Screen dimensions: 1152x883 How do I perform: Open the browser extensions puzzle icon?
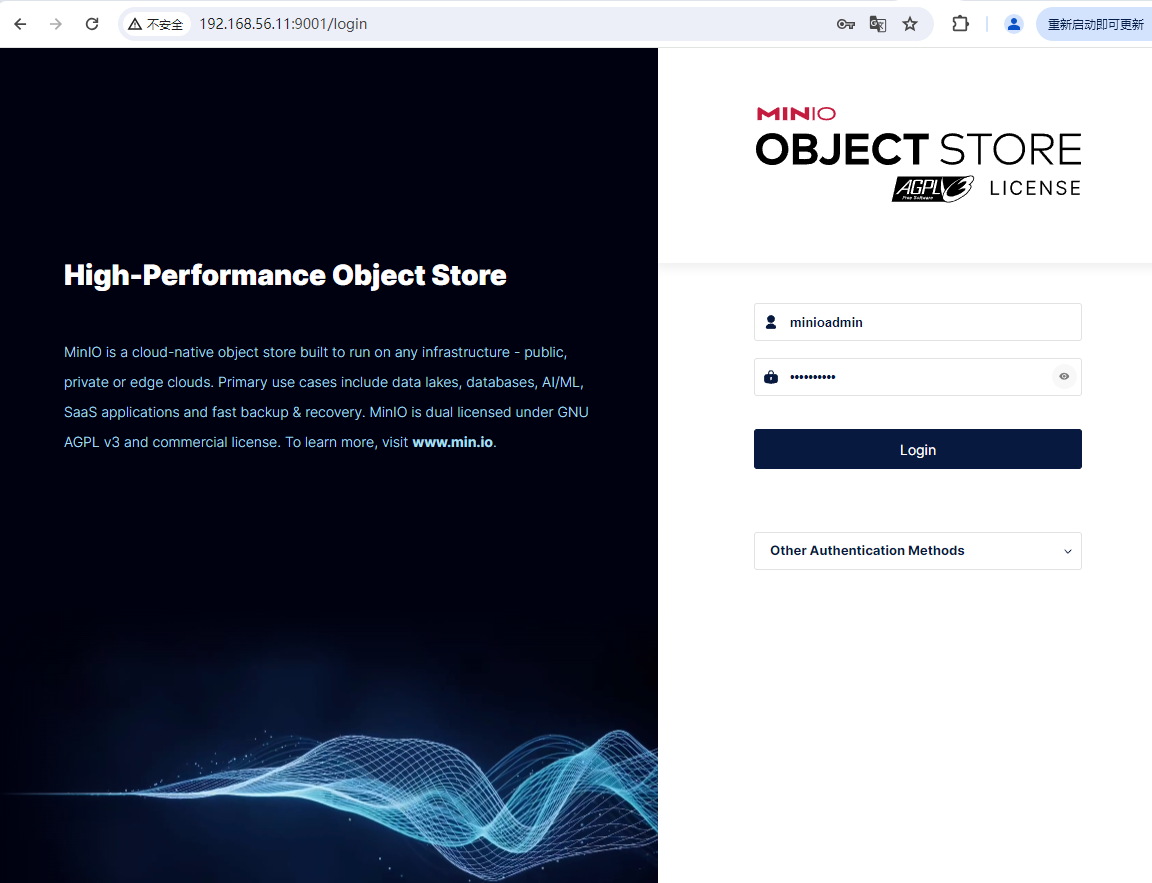tap(960, 23)
